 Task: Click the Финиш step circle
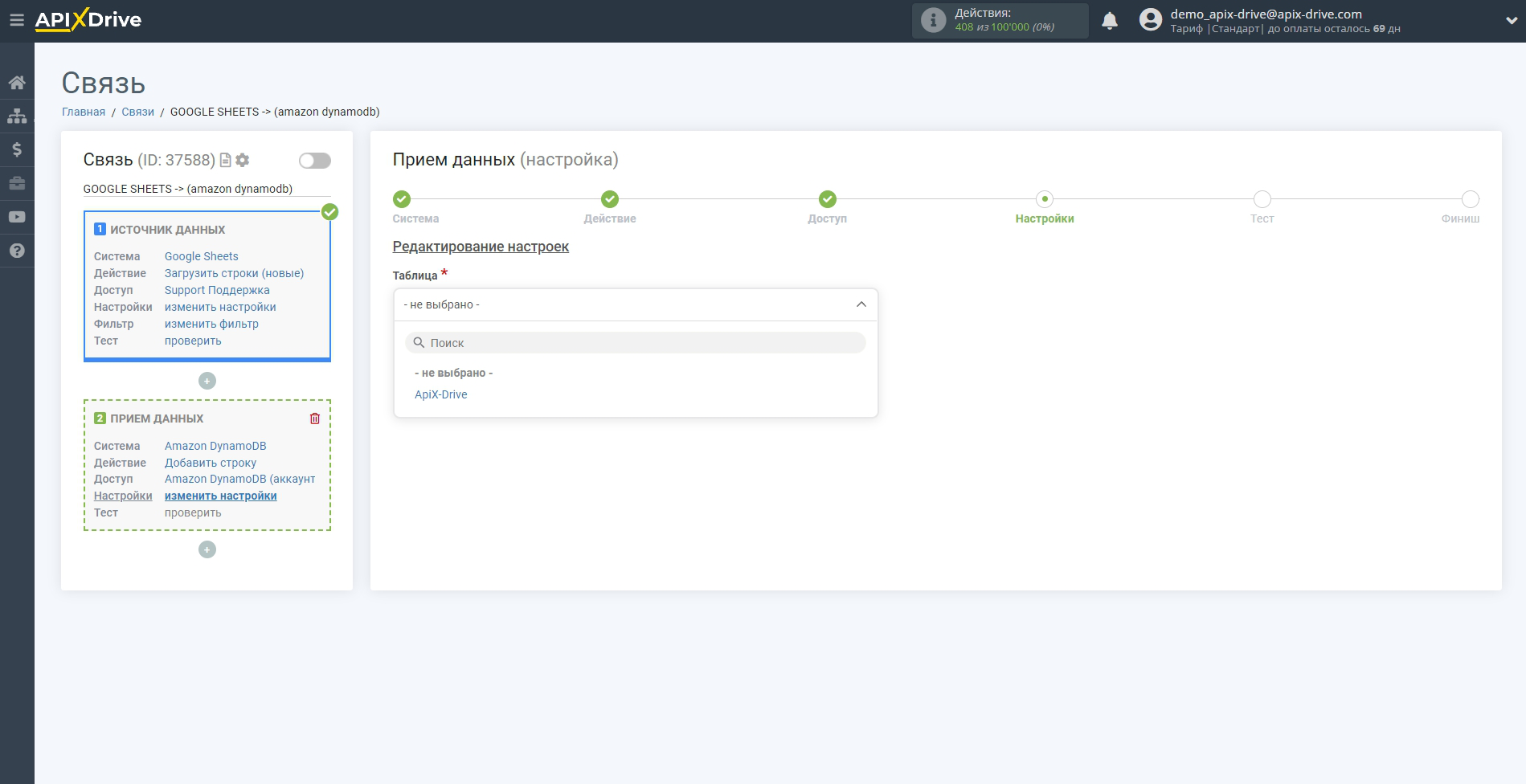(x=1471, y=199)
